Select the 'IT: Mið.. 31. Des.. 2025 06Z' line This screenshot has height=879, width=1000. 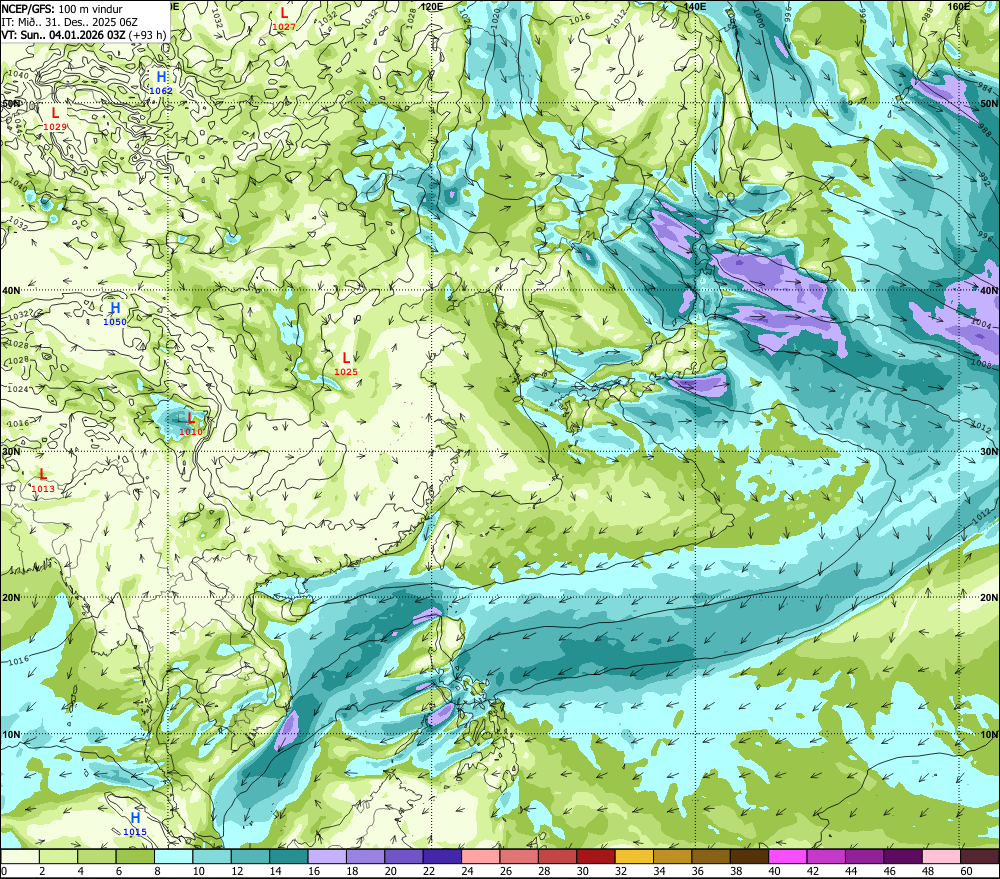pos(70,22)
